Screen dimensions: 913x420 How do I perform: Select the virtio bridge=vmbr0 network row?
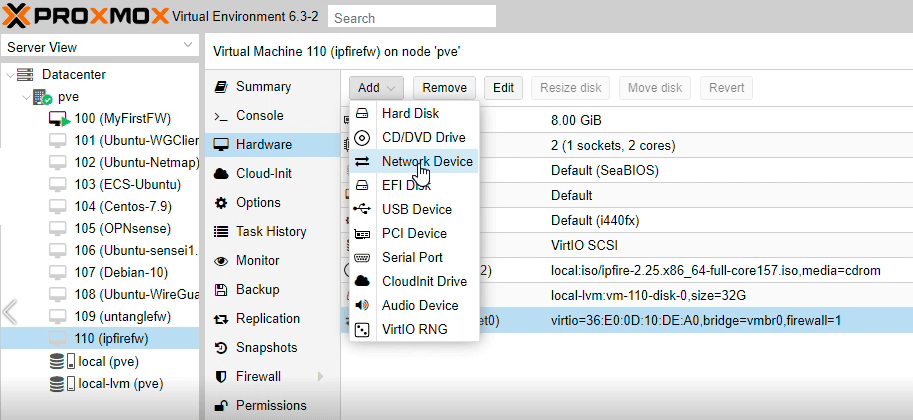coord(627,321)
